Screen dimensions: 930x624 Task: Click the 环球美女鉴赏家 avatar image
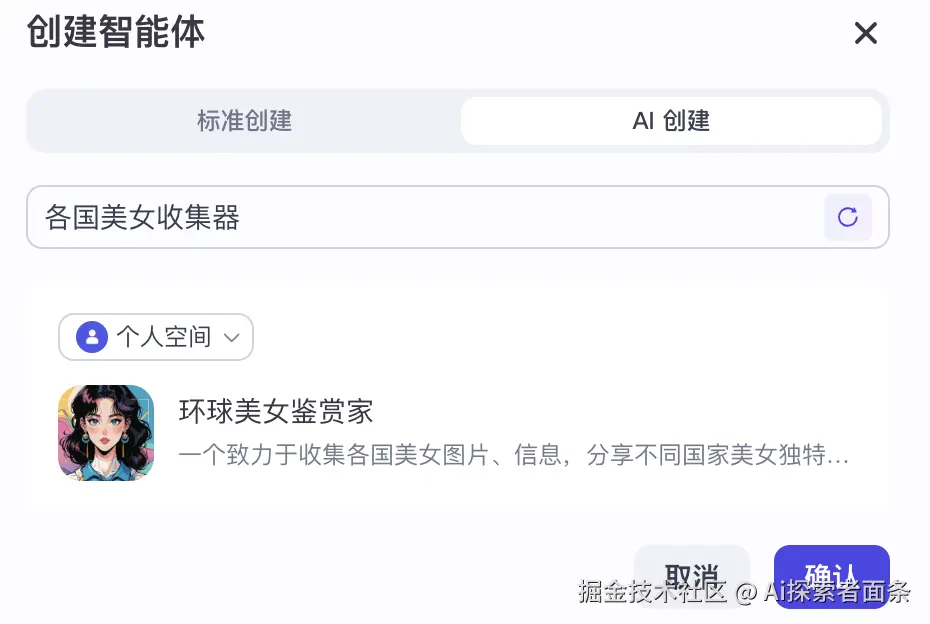[x=106, y=432]
